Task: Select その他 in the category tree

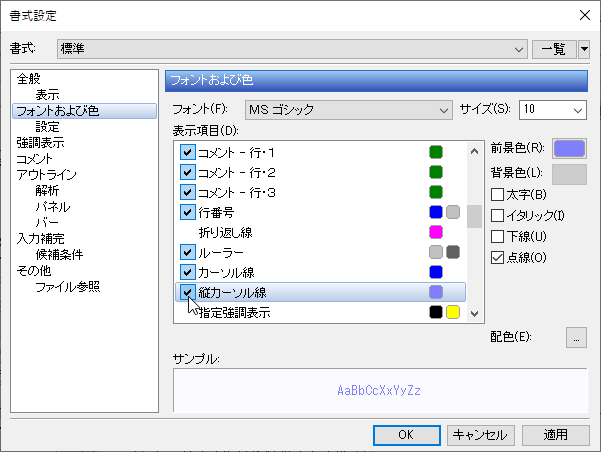Action: [34, 271]
